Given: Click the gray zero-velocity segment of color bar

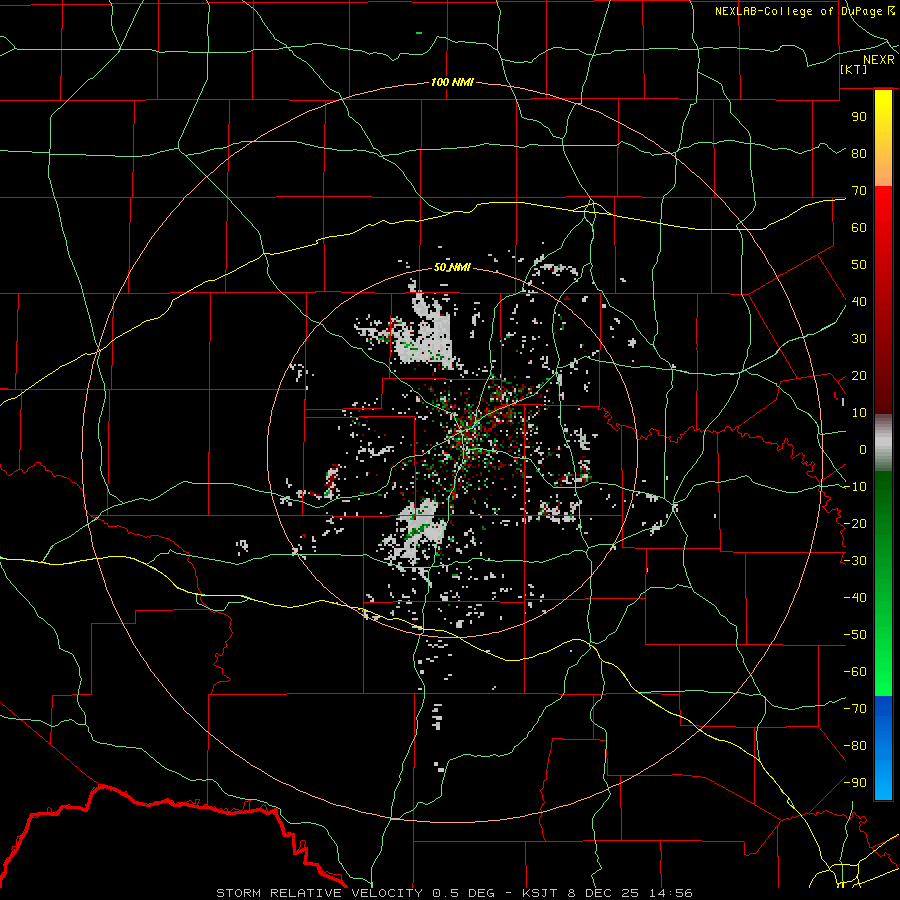Looking at the screenshot, I should point(883,443).
